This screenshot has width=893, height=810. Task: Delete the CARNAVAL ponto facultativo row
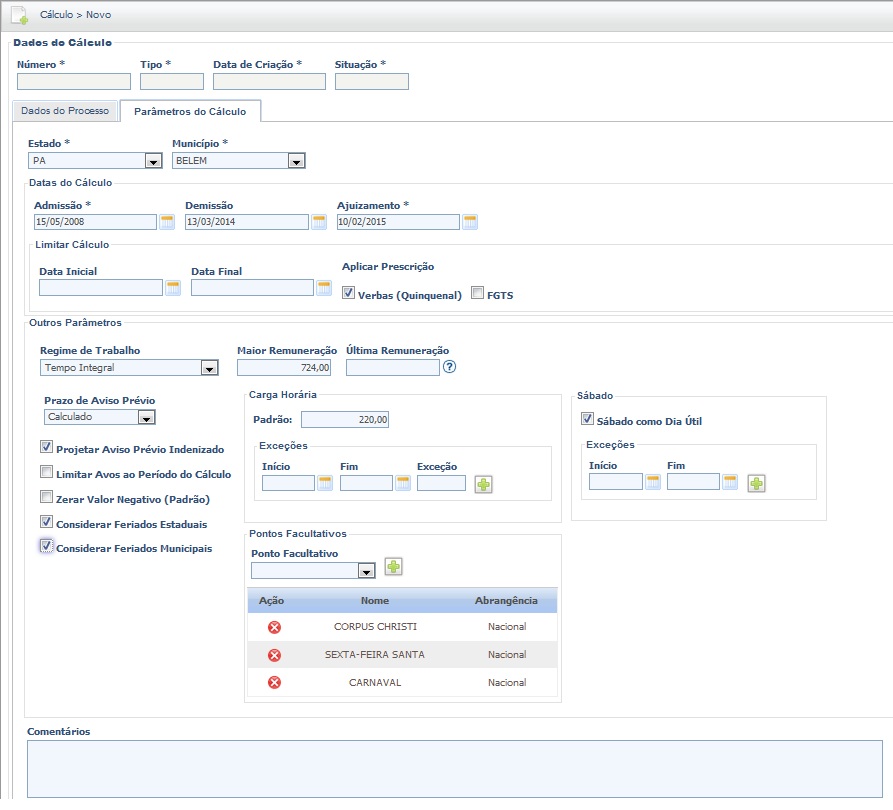click(275, 682)
